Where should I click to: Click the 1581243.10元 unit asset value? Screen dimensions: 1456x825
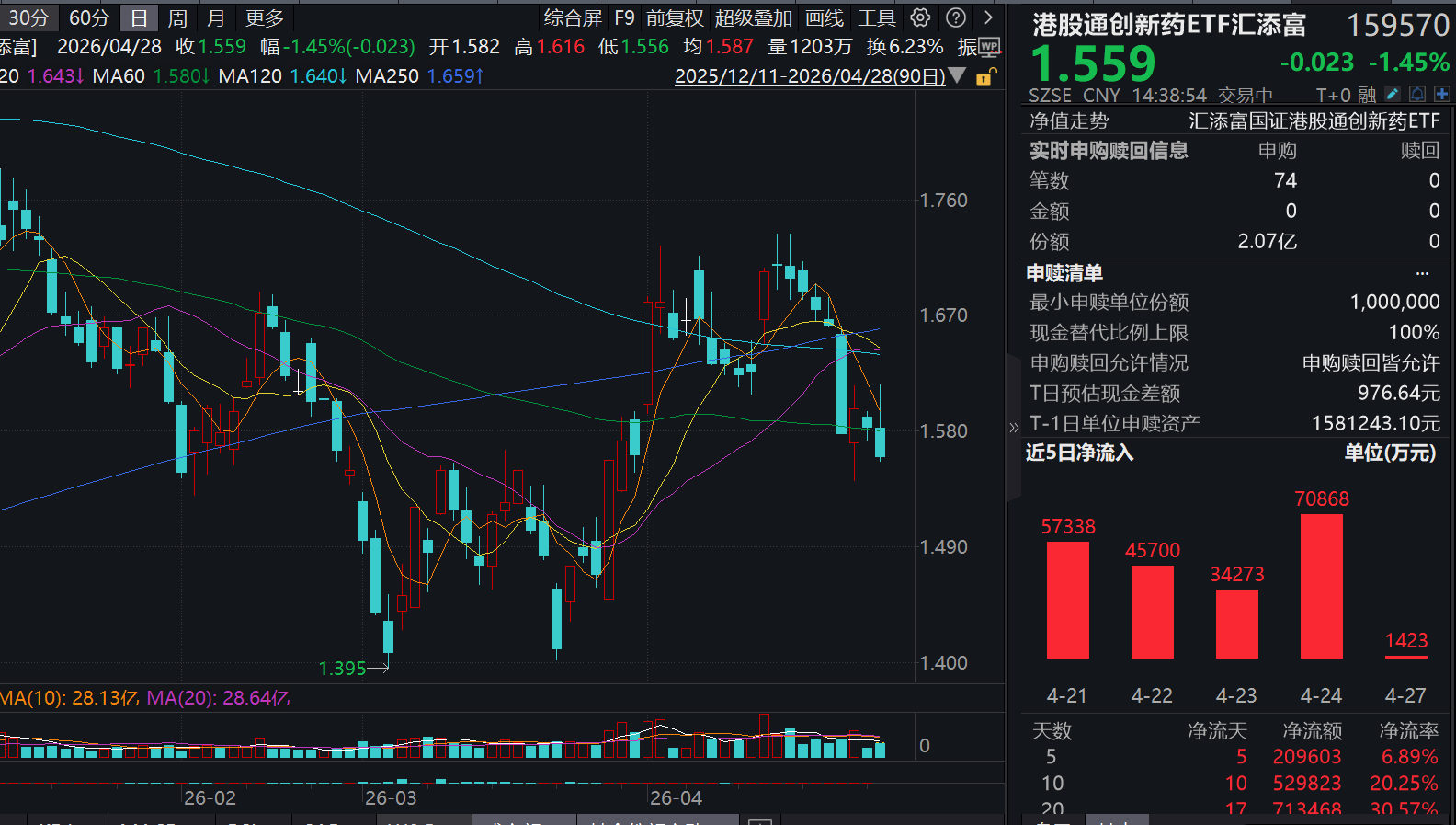[1376, 424]
